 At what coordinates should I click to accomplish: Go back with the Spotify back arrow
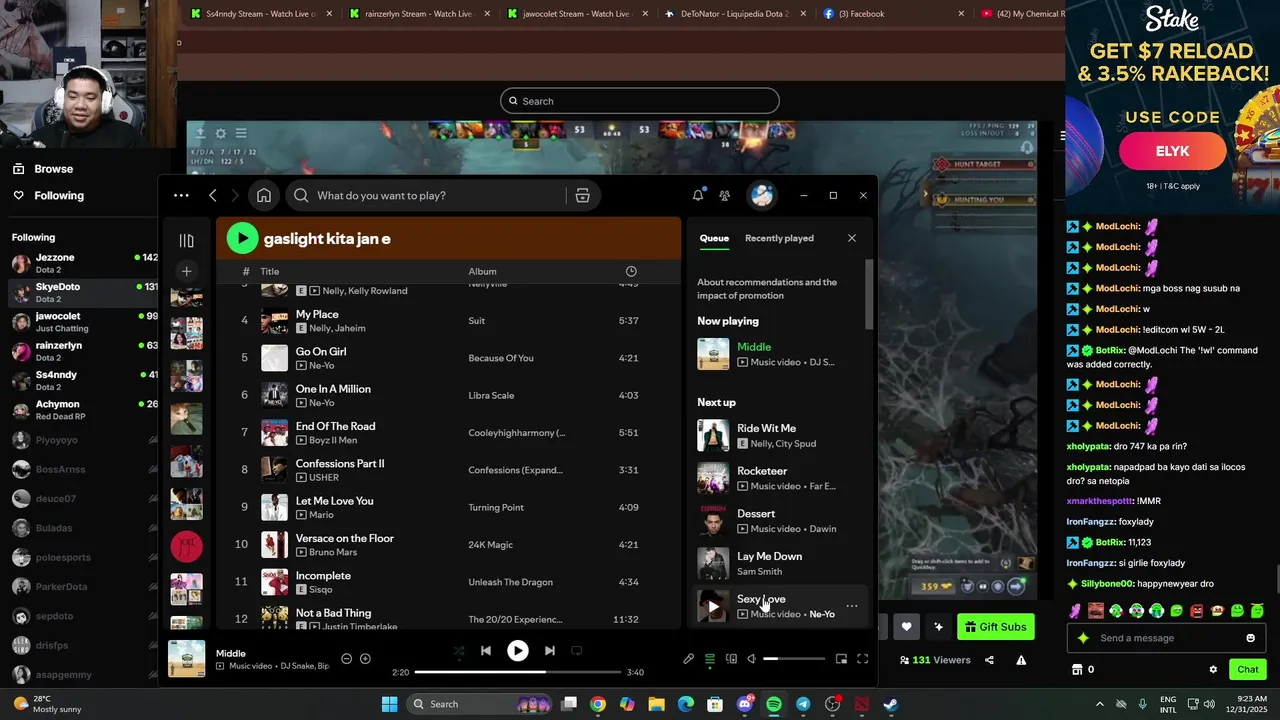[x=213, y=195]
